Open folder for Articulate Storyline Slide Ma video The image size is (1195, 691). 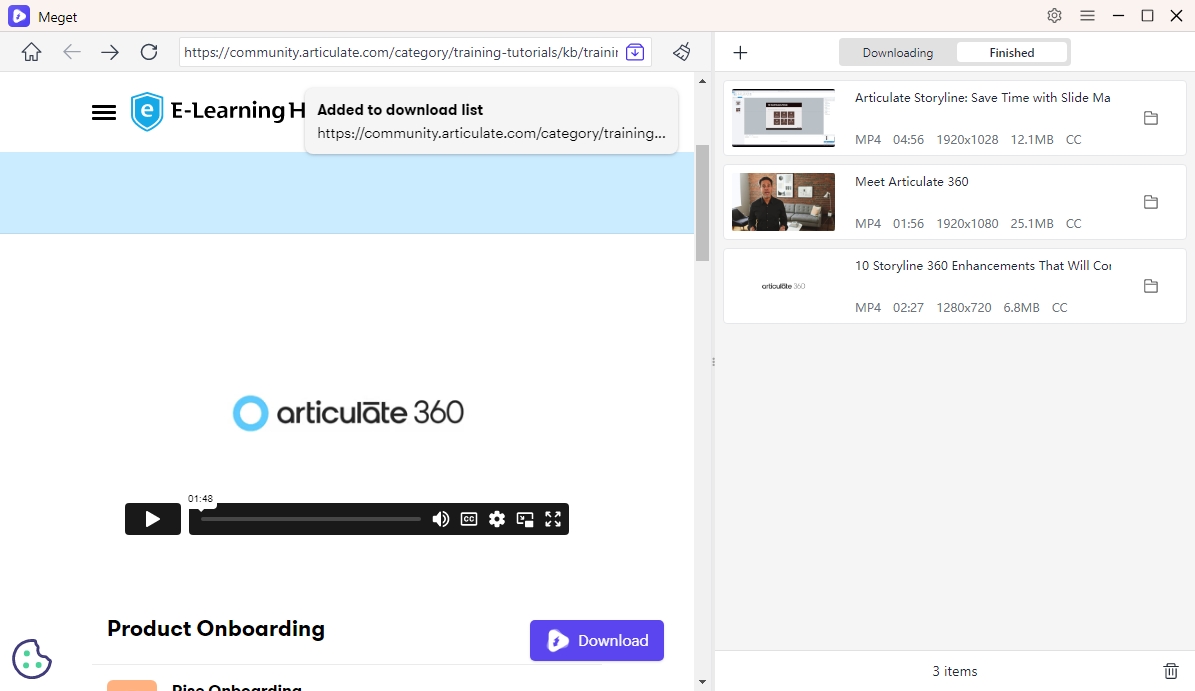[x=1151, y=118]
